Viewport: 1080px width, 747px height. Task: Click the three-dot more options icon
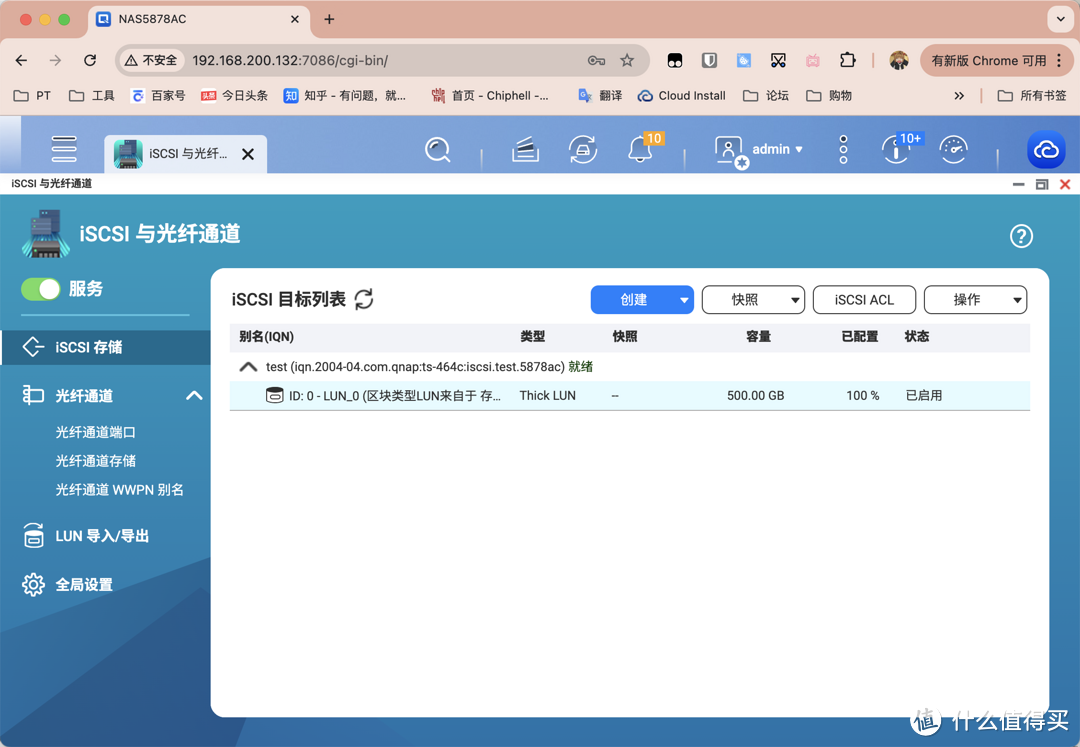[x=843, y=150]
